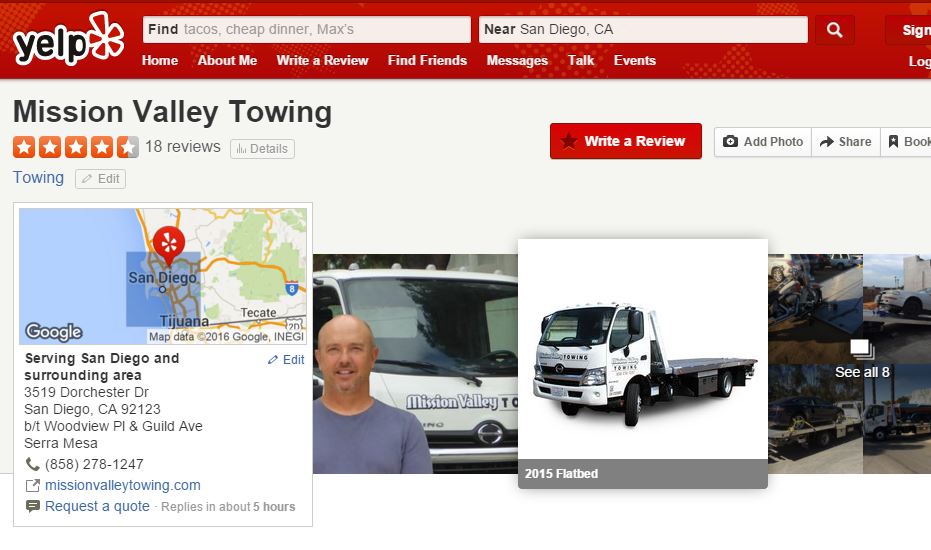Click the Serra Mesa neighborhood text
Screen dimensions: 931x550
61,443
